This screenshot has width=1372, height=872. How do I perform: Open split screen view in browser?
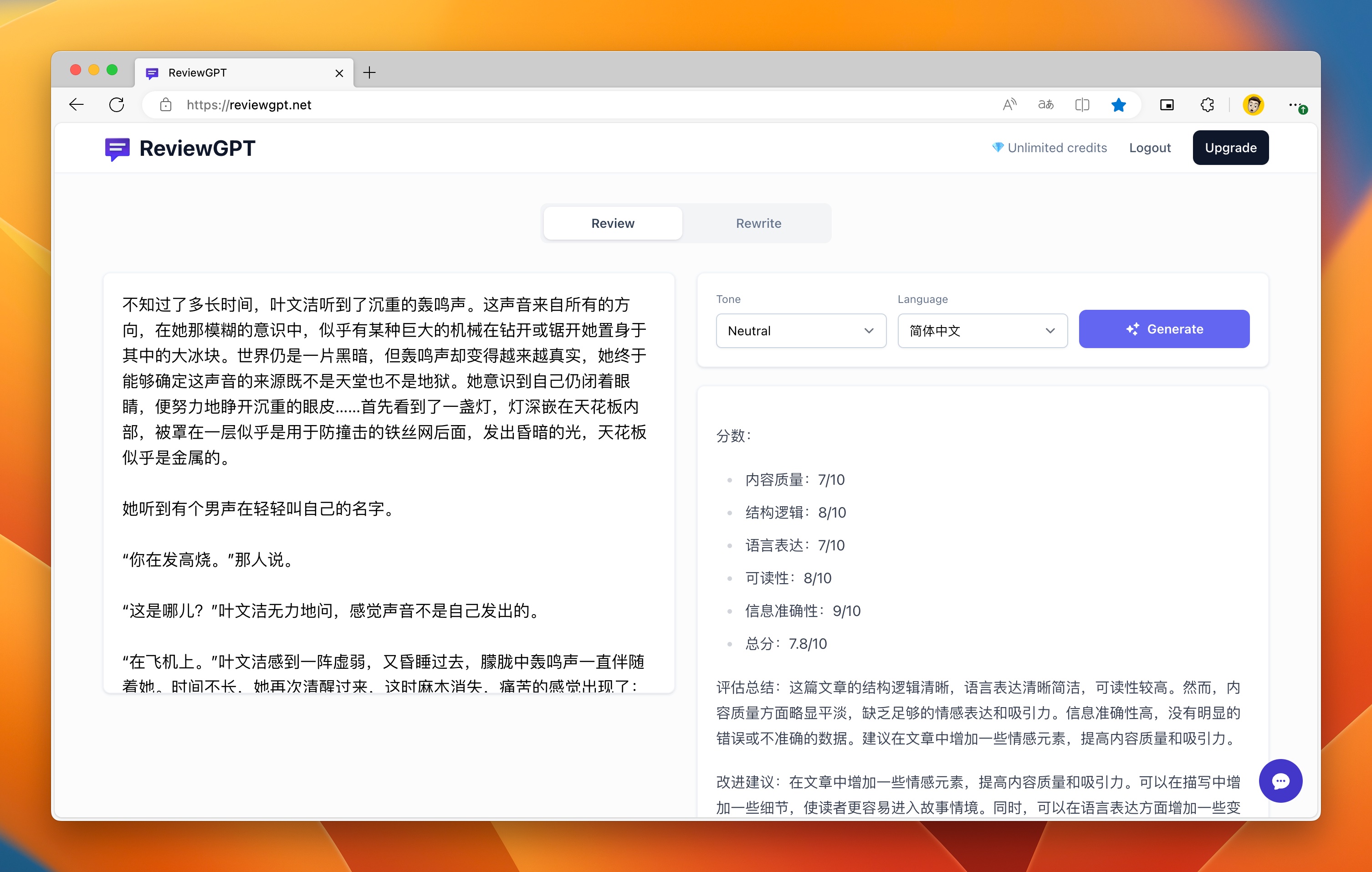click(1082, 105)
